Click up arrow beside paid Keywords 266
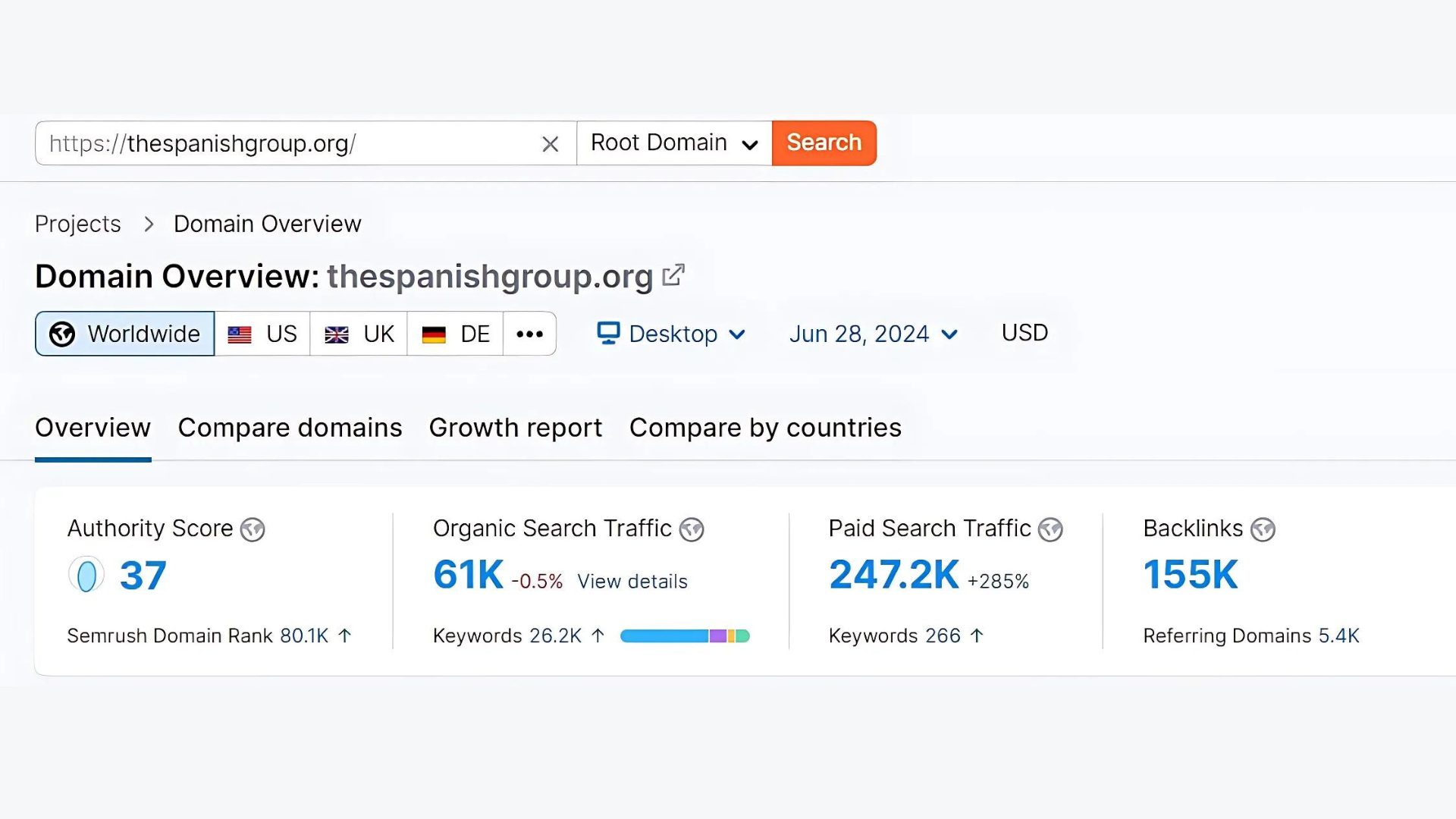 (977, 635)
